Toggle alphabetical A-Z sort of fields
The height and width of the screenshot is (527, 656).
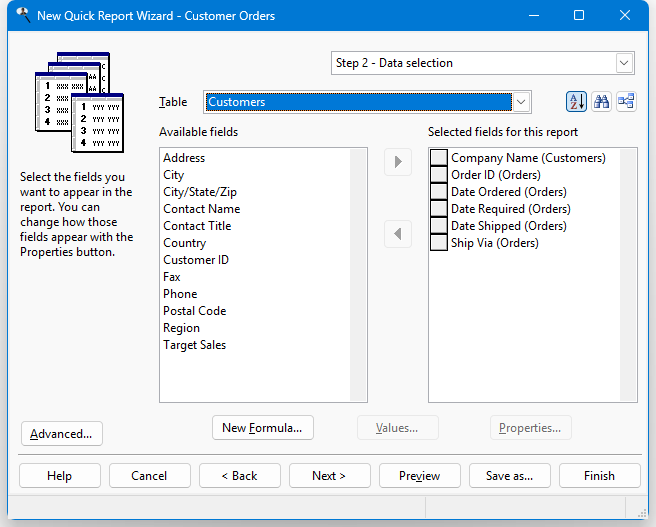click(x=576, y=102)
